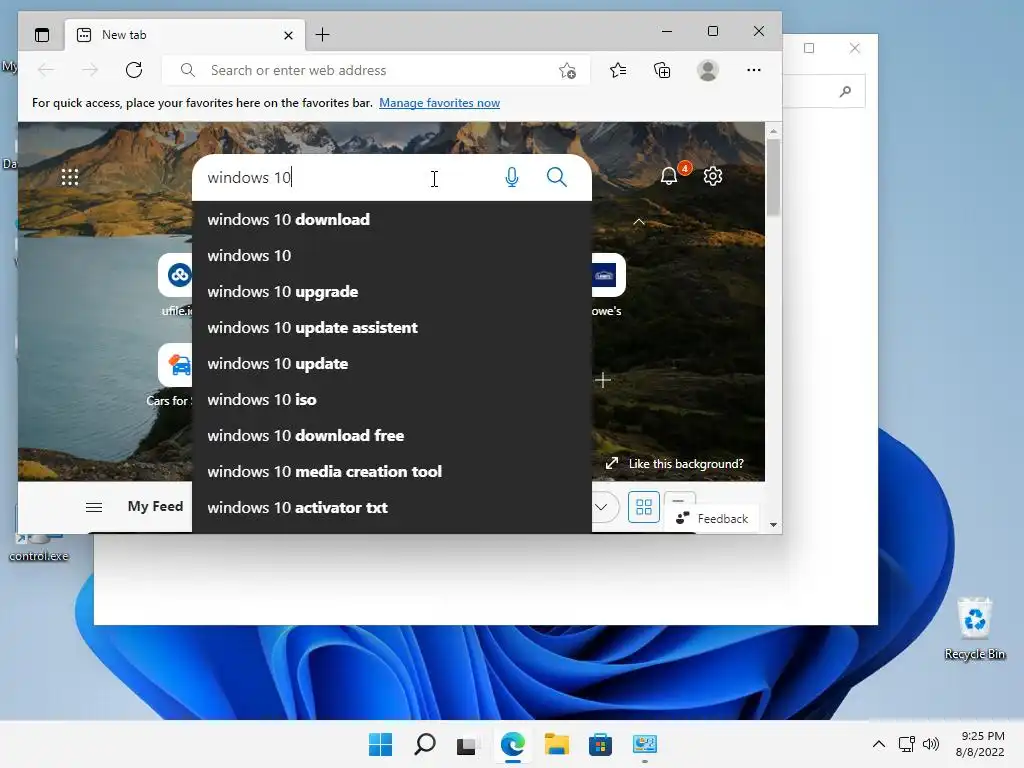The height and width of the screenshot is (768, 1024).
Task: Choose suggestion windows 10 media creation tool
Action: point(392,471)
